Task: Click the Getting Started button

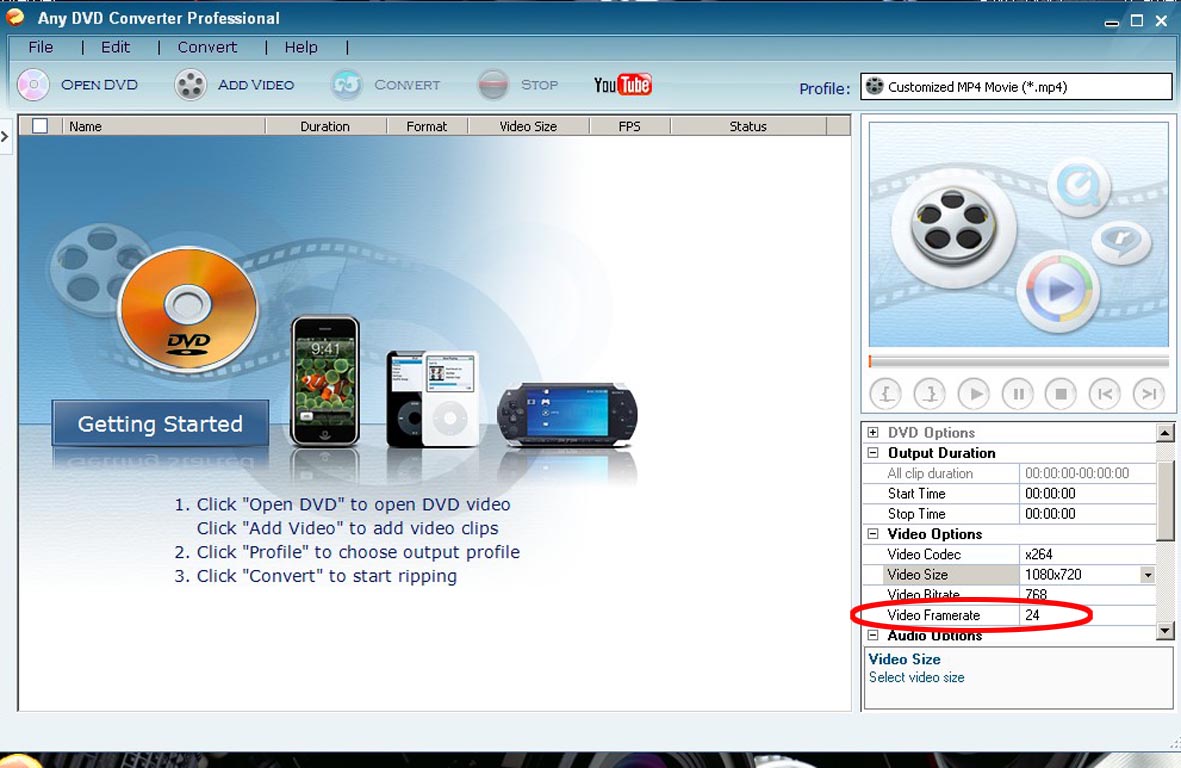Action: pyautogui.click(x=160, y=424)
